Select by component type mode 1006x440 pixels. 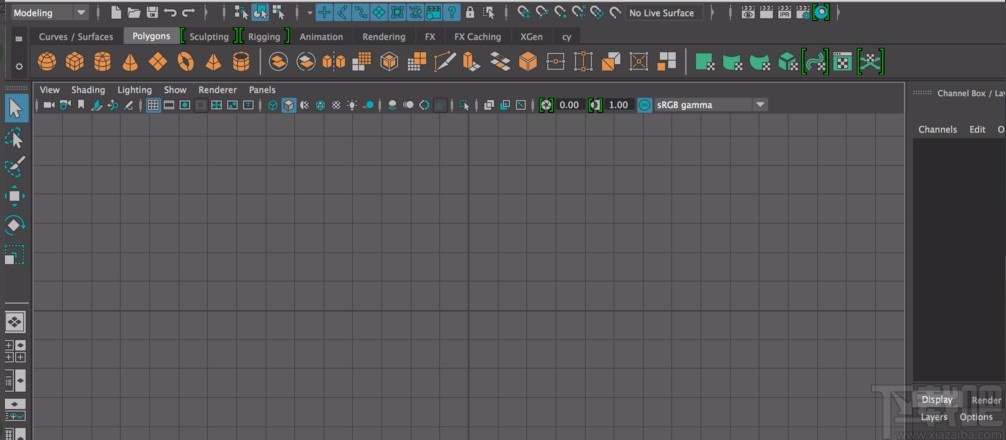(x=278, y=12)
